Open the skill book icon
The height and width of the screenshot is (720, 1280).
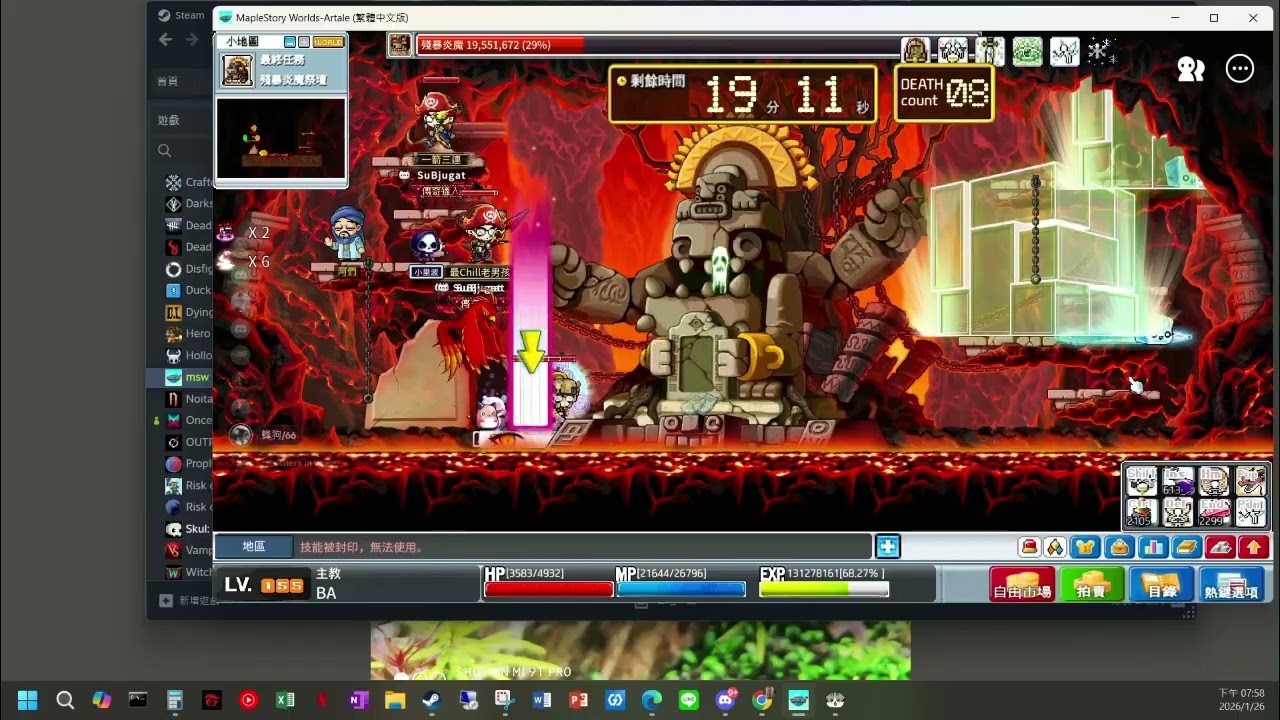(1186, 547)
